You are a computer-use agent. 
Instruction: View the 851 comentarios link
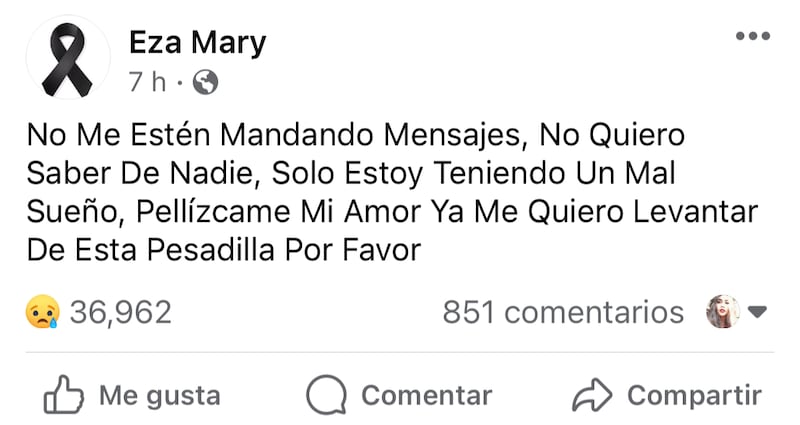563,312
